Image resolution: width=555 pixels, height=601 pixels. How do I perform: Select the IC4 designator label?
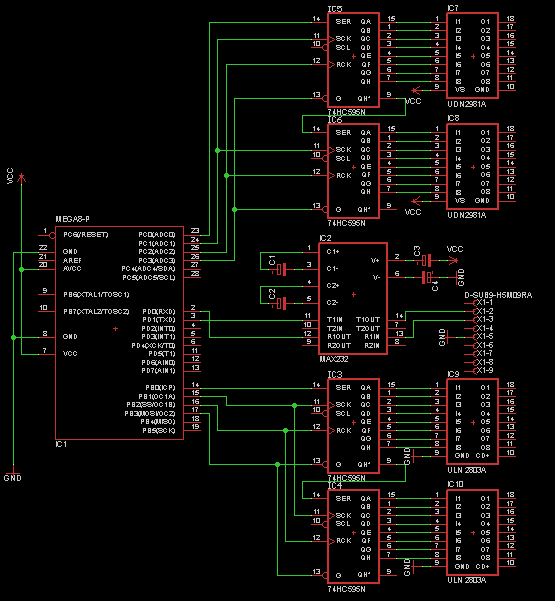[335, 486]
